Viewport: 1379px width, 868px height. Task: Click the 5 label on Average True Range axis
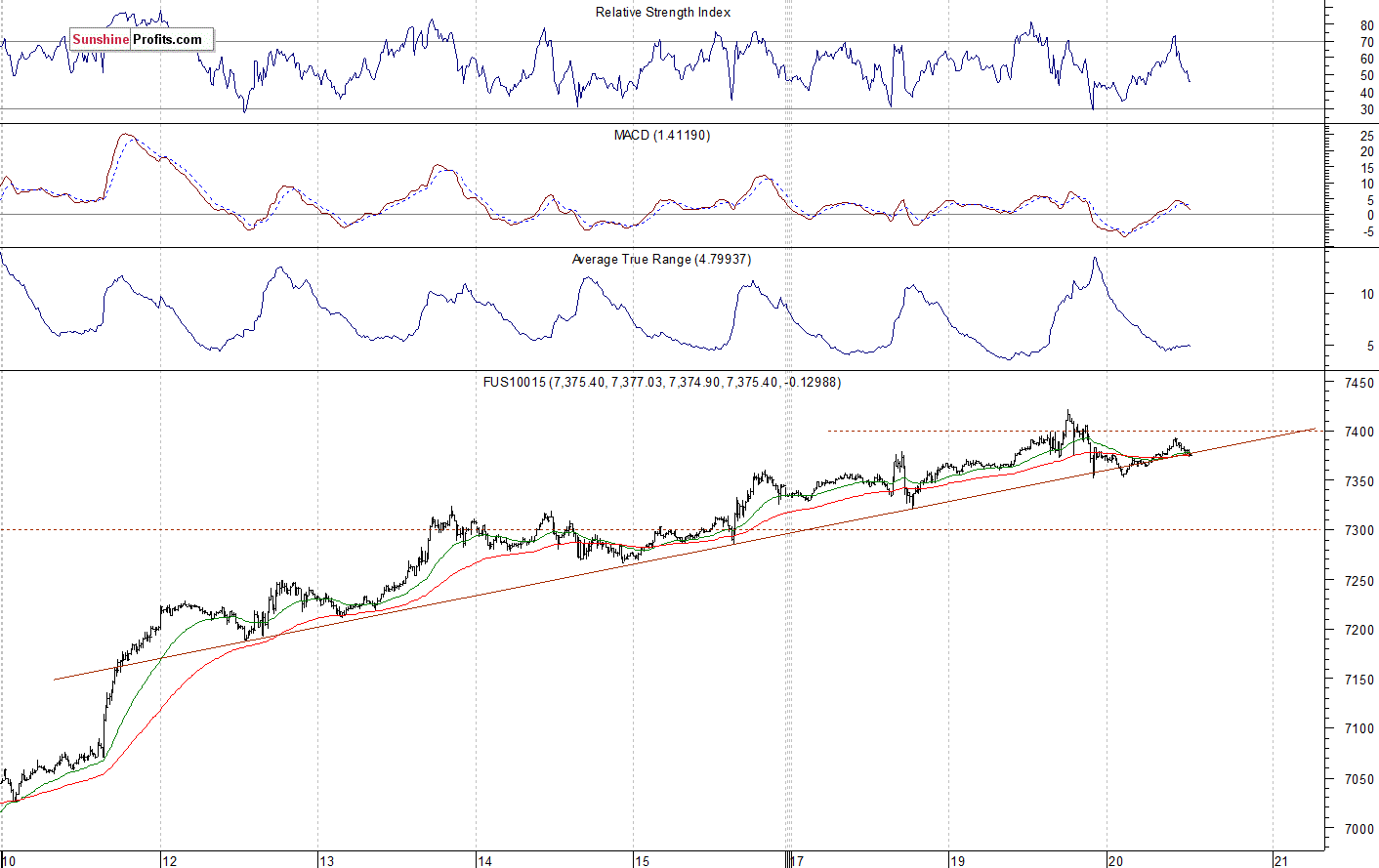pyautogui.click(x=1370, y=346)
